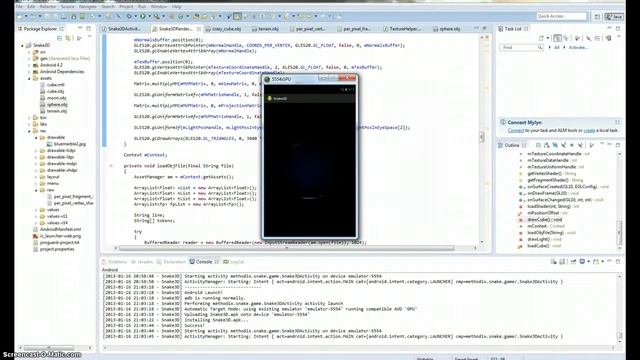
Task: Expand Android Dependencies node
Action: tap(29, 71)
